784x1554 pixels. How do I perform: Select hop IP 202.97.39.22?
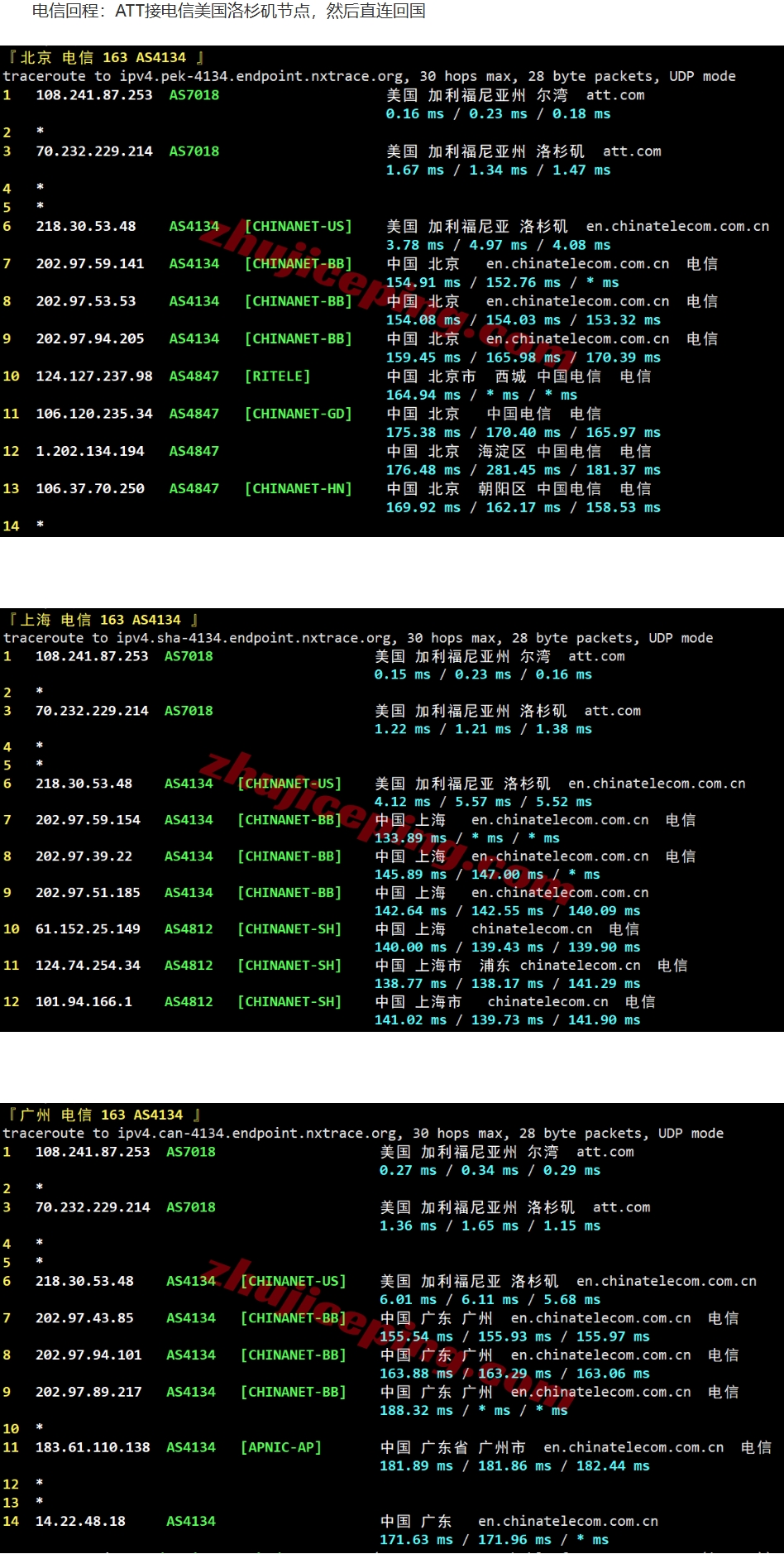point(84,856)
